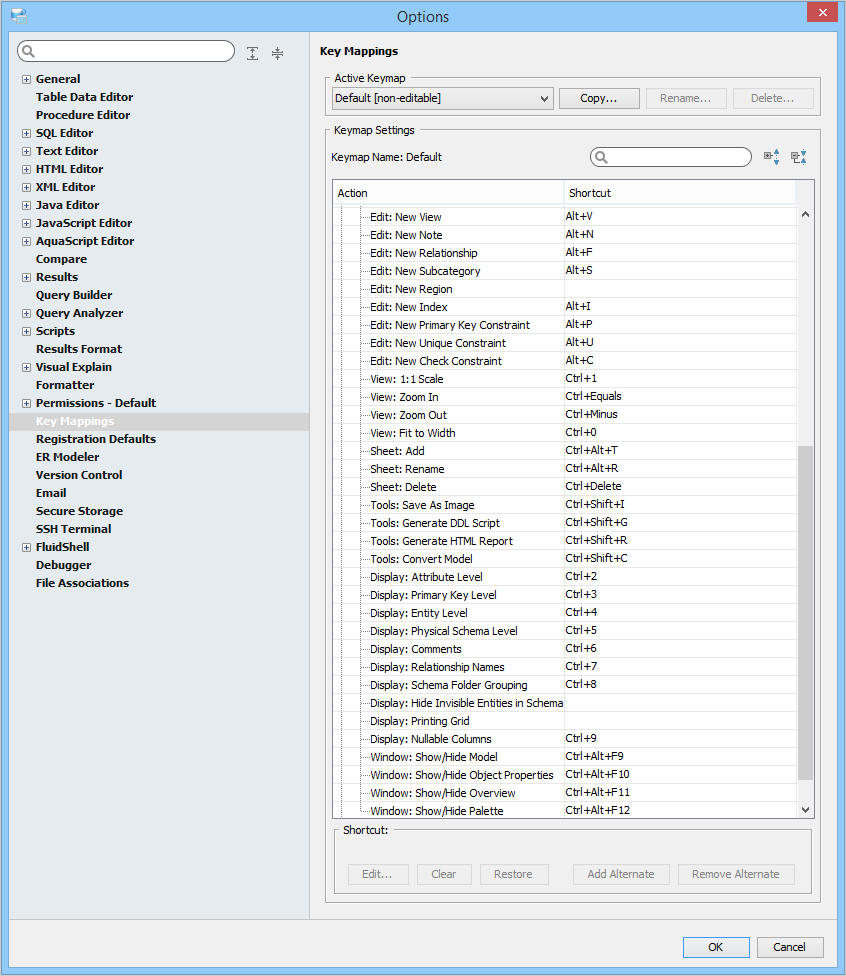Open Registration Defaults page
This screenshot has width=846, height=976.
[96, 439]
